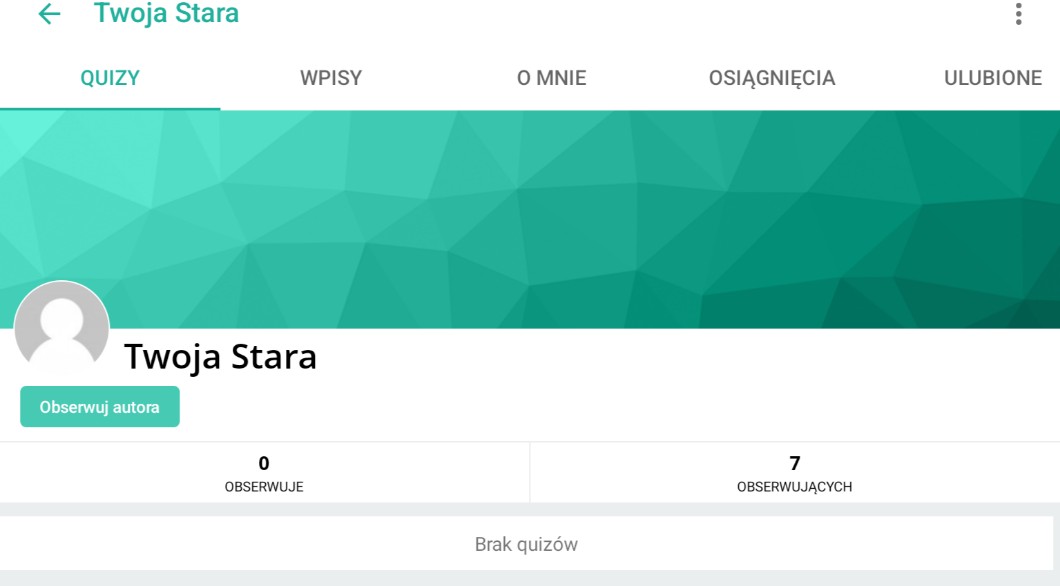
Task: Click the bold profile name beside avatar
Action: pyautogui.click(x=220, y=357)
